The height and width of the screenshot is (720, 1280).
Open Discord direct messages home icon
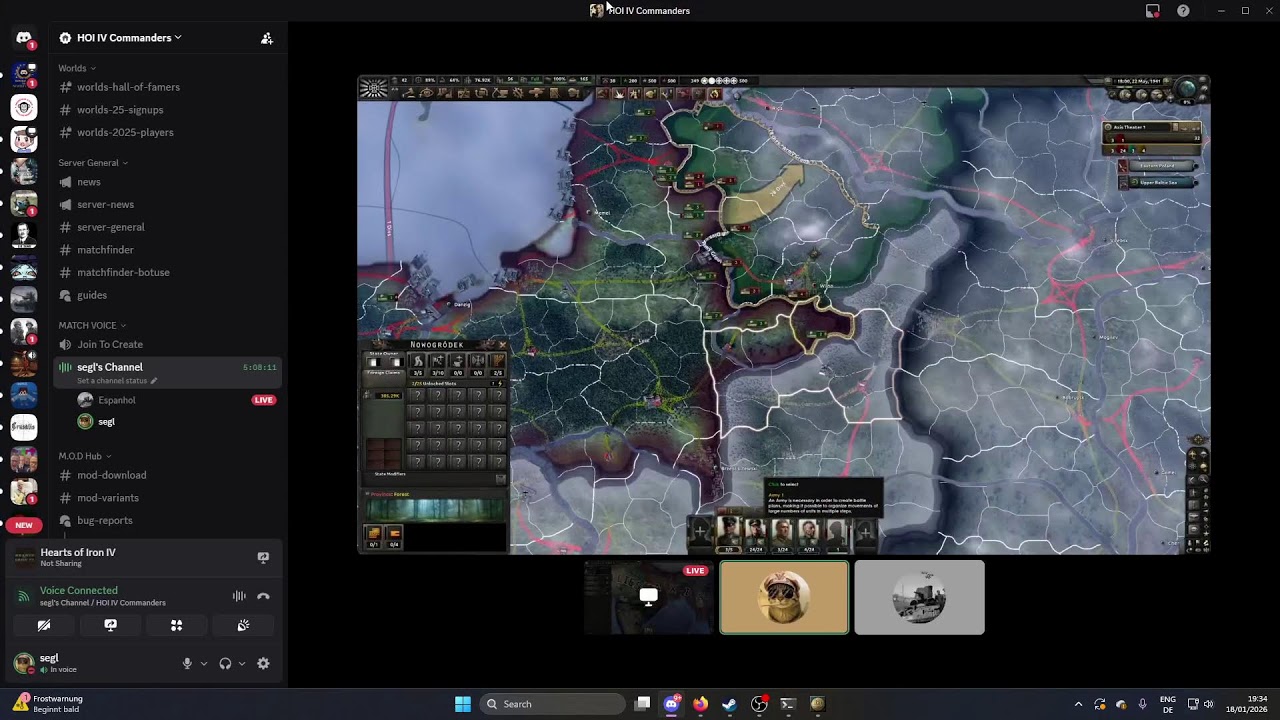click(x=24, y=38)
